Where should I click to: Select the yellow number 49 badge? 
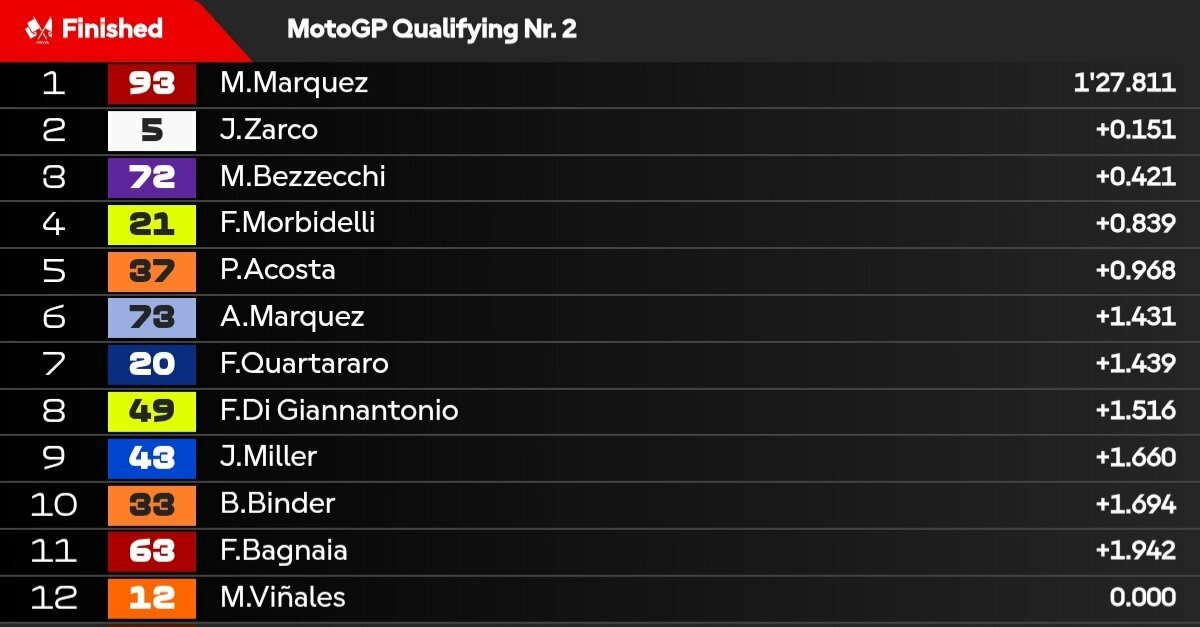click(152, 411)
